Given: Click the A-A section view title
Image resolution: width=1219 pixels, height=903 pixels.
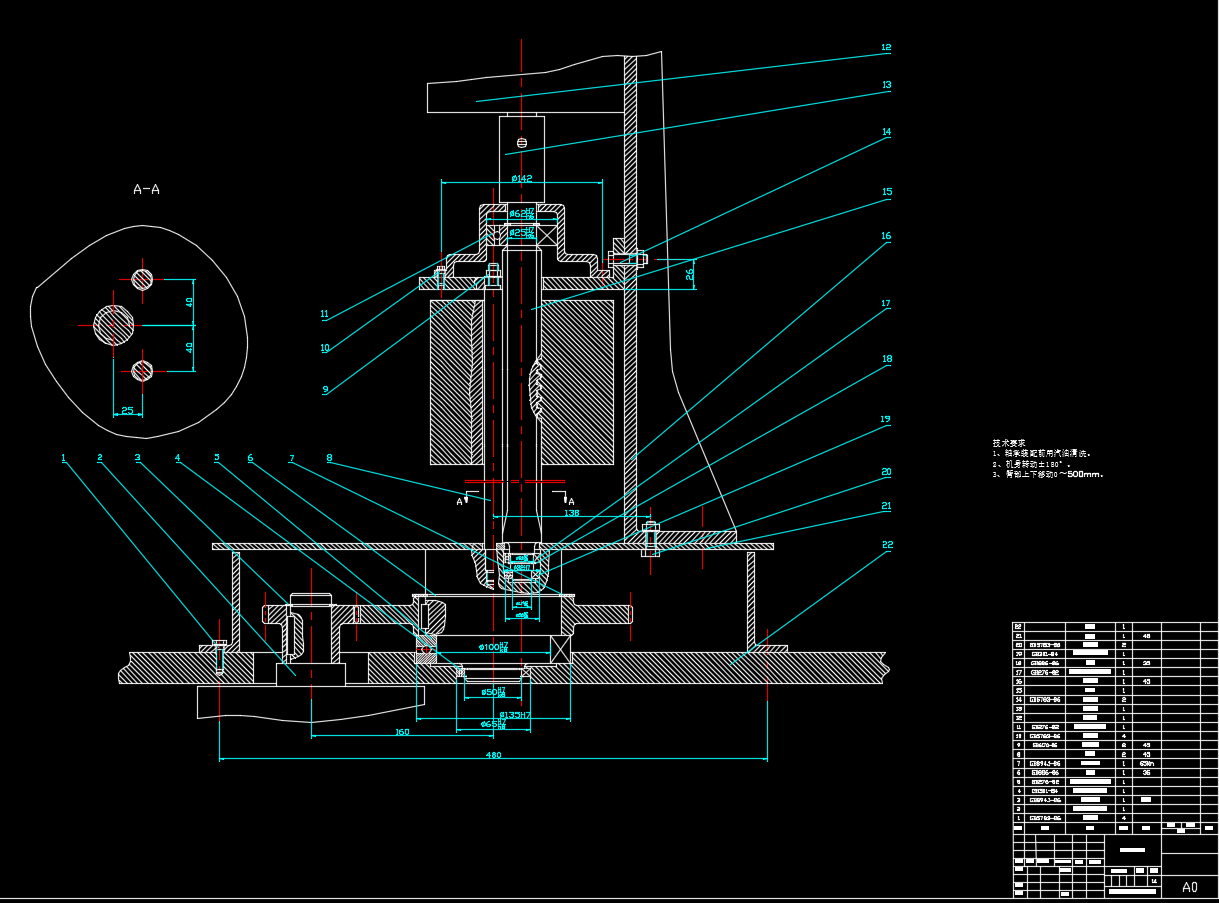Looking at the screenshot, I should click(146, 189).
